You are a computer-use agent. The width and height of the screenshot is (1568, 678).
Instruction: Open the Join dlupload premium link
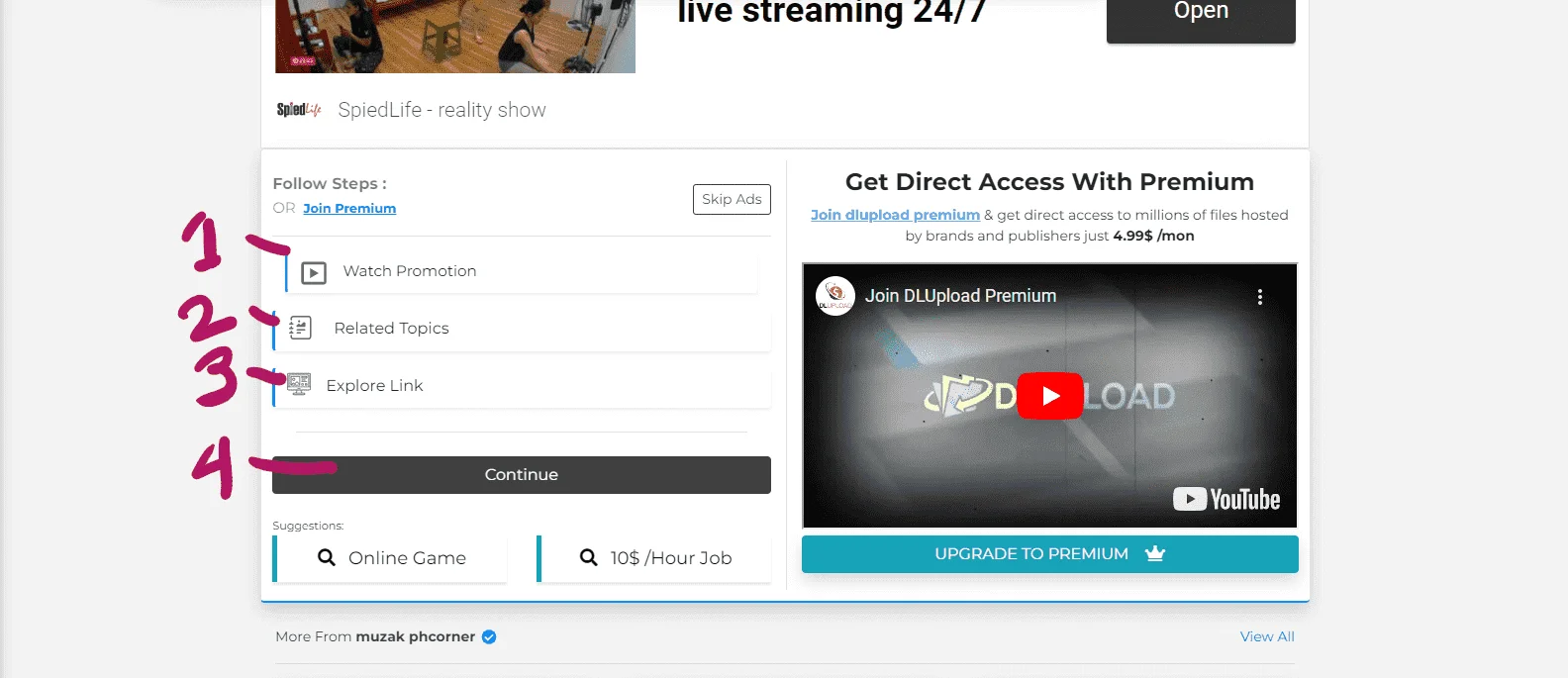(x=895, y=215)
